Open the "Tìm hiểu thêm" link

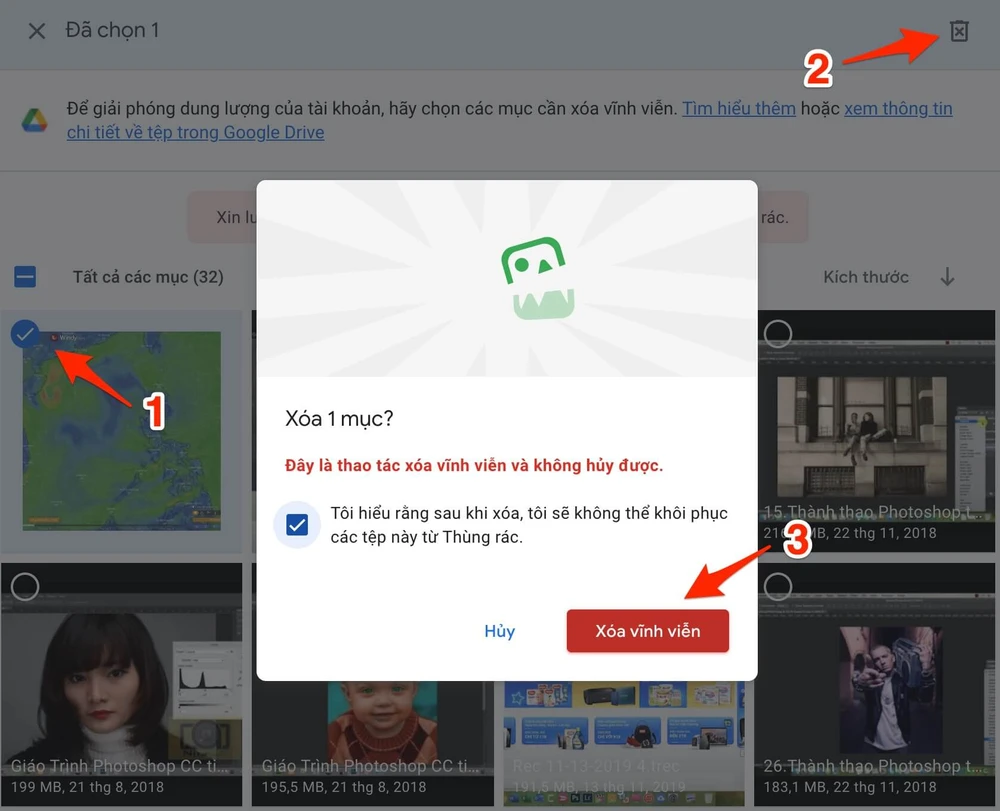pyautogui.click(x=738, y=109)
